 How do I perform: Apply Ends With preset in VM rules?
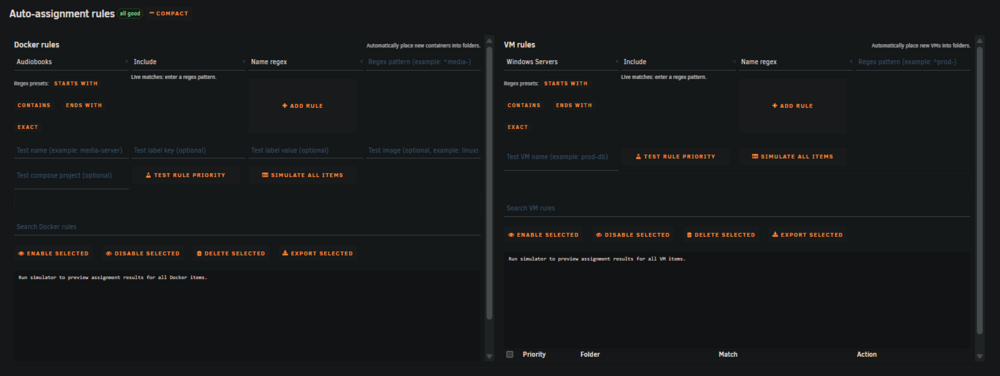tap(573, 105)
